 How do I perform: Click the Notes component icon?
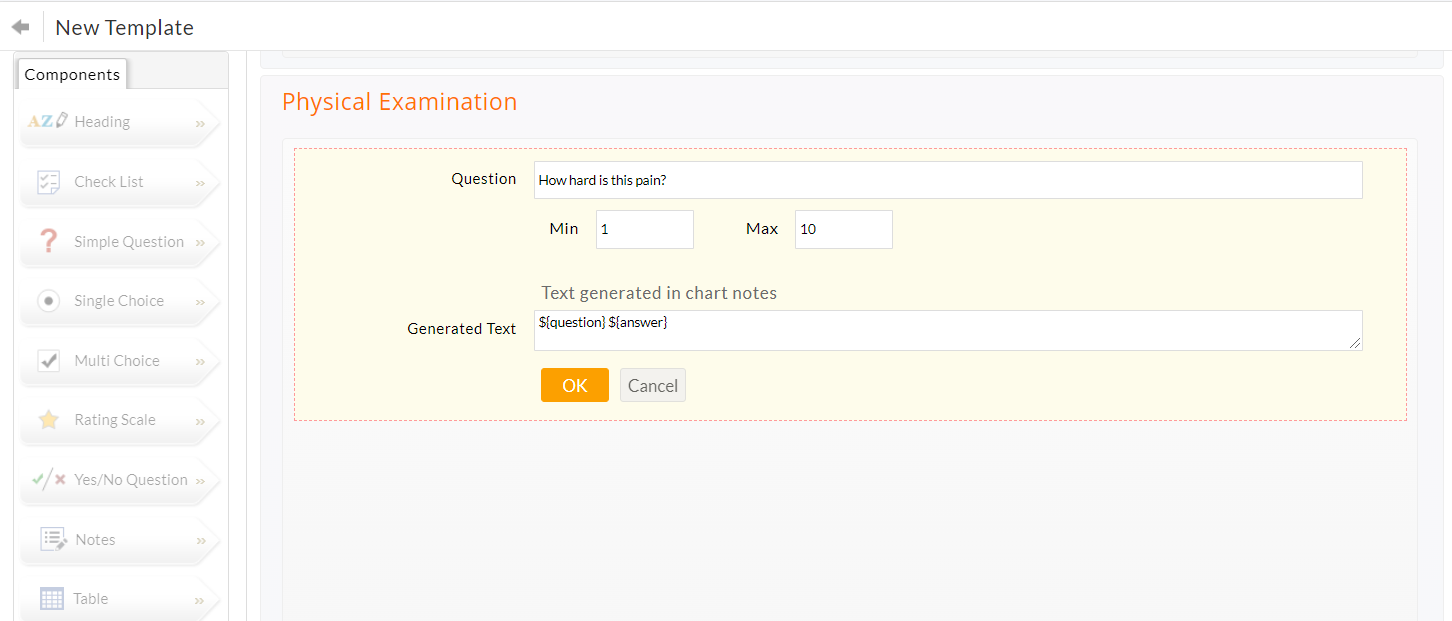click(52, 538)
